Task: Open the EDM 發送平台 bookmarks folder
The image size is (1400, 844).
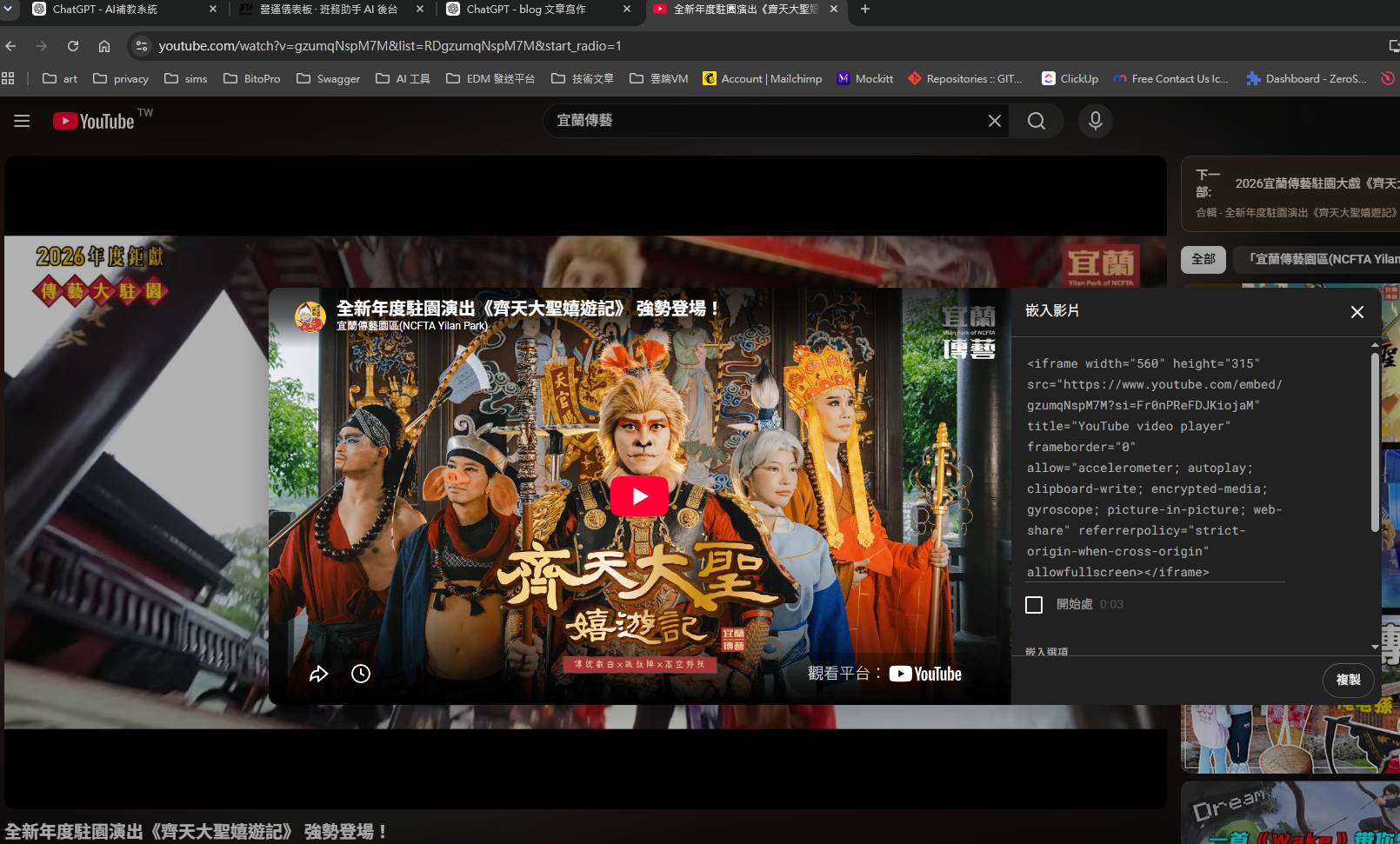Action: [490, 78]
